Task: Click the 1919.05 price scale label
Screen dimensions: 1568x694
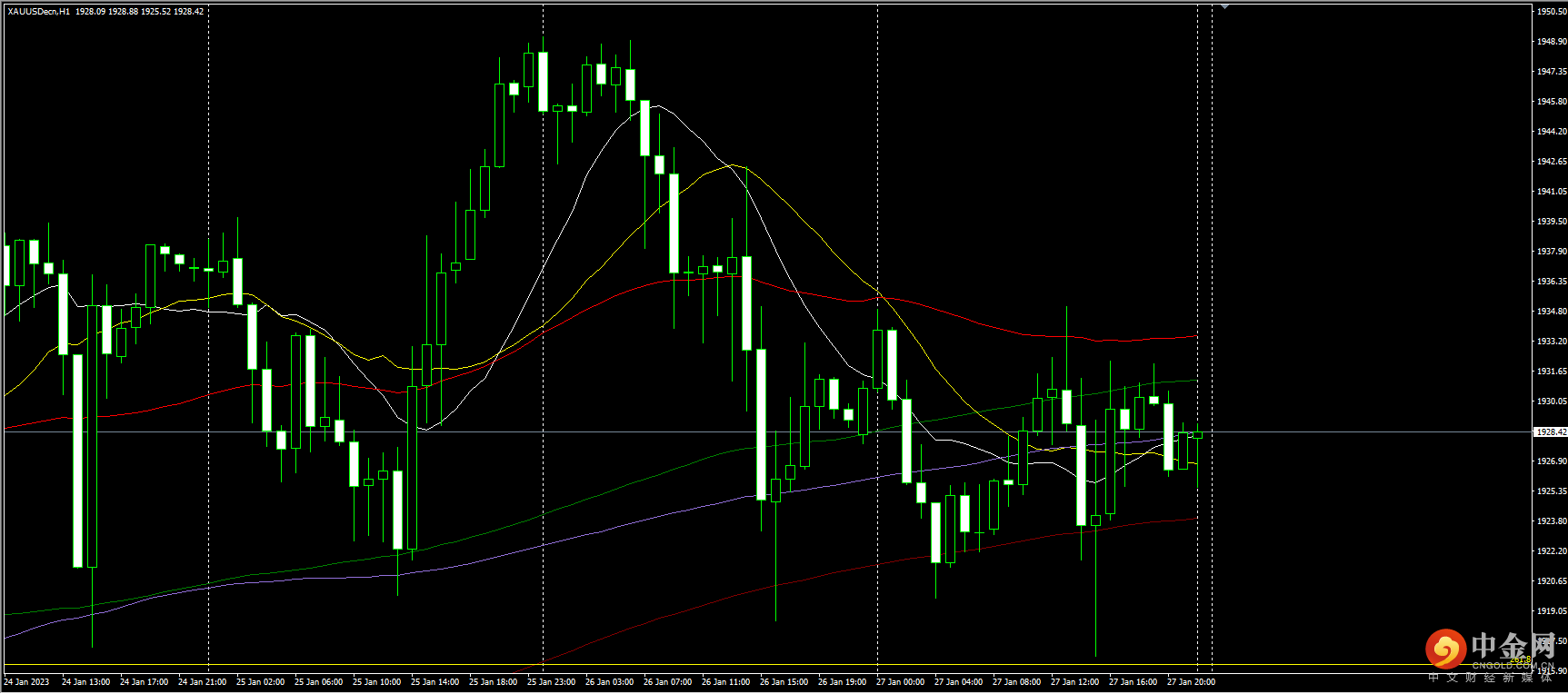Action: pos(1552,611)
